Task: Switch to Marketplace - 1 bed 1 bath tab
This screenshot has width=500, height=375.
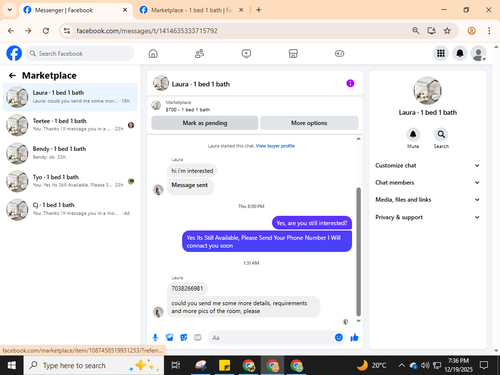Action: tap(191, 10)
